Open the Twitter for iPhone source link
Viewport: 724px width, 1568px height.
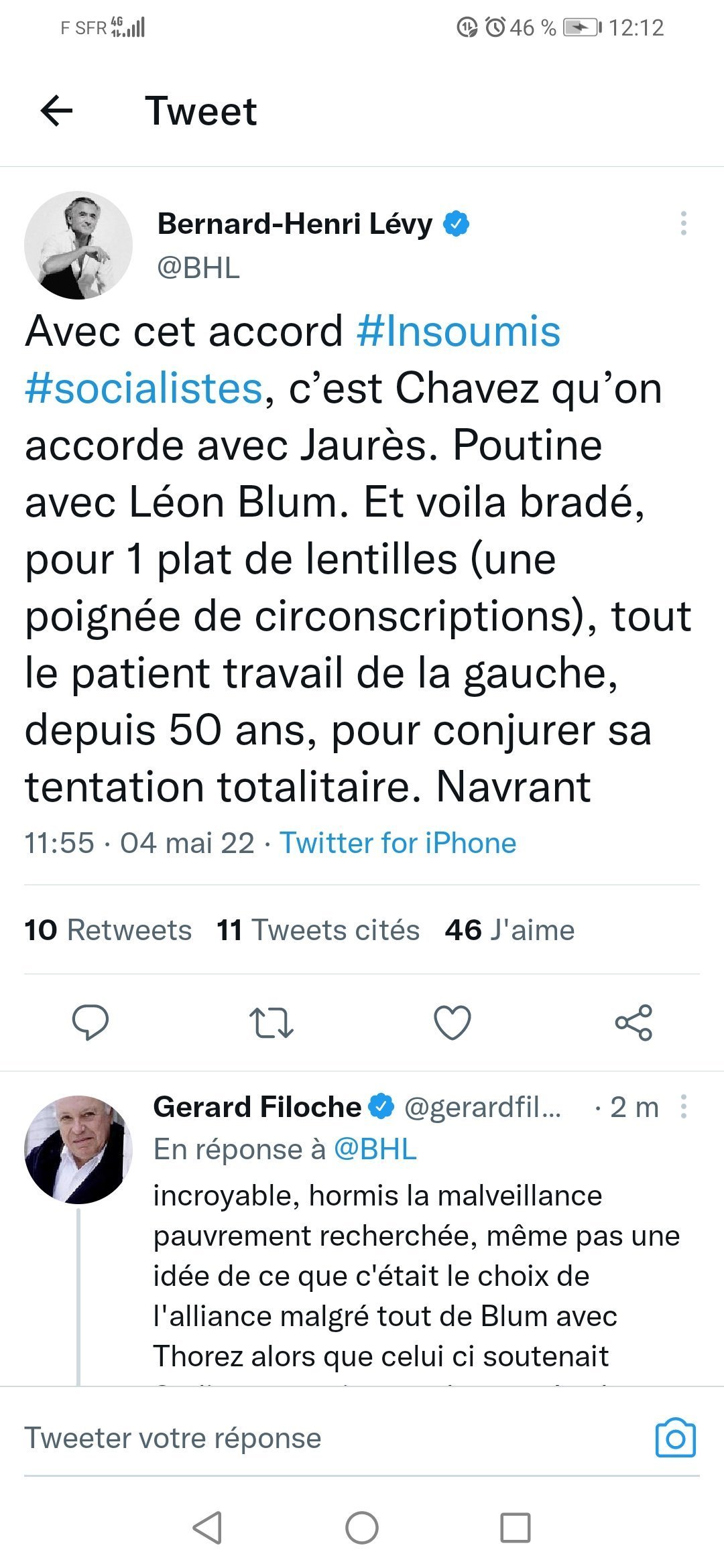pos(398,843)
